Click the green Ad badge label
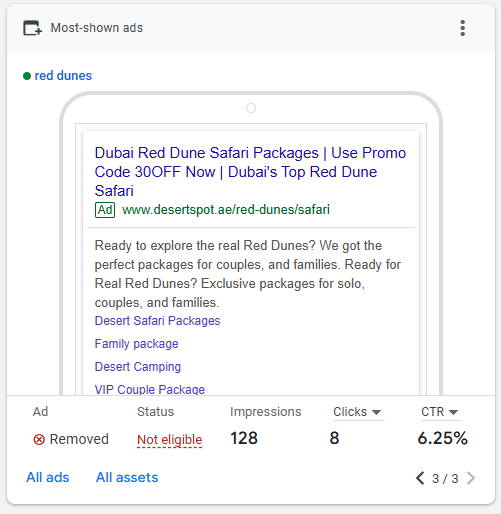This screenshot has width=501, height=514. 105,210
